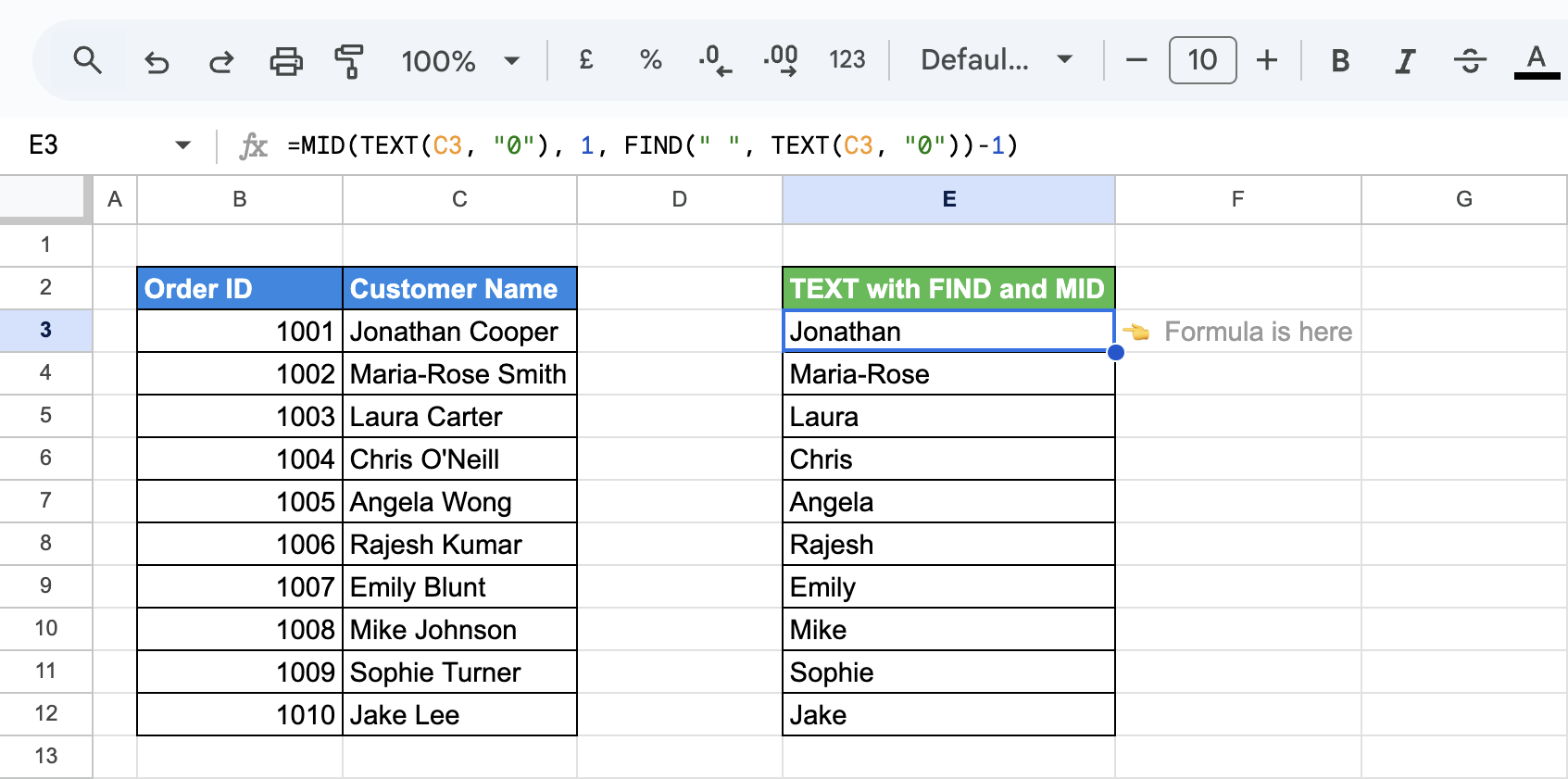Select row 1 header
1568x779 pixels.
(x=45, y=245)
